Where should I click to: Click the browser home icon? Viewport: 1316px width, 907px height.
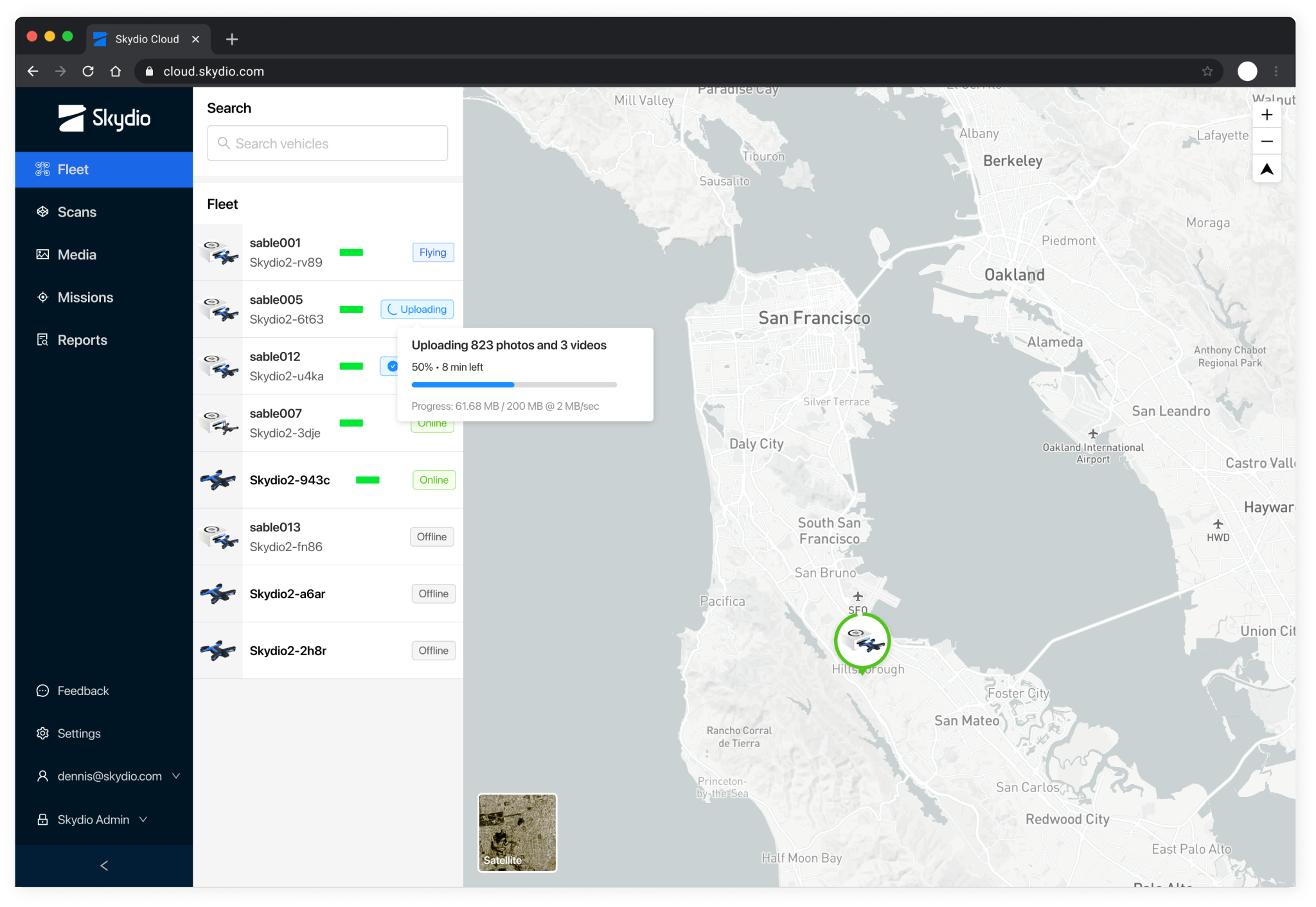click(x=116, y=71)
